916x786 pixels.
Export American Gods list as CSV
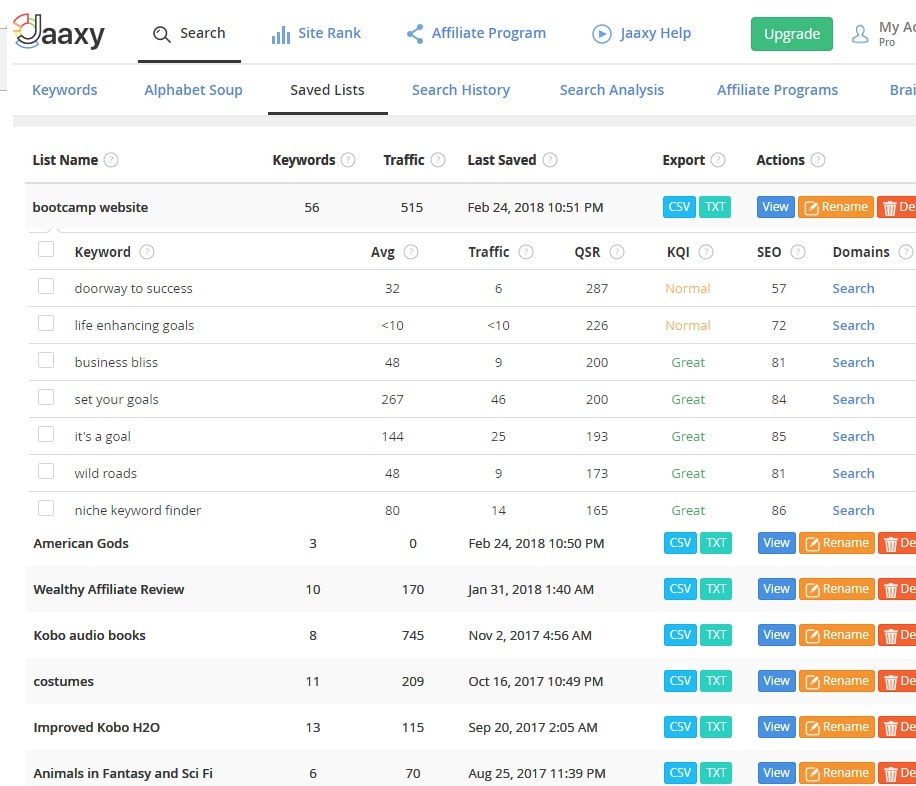point(681,543)
